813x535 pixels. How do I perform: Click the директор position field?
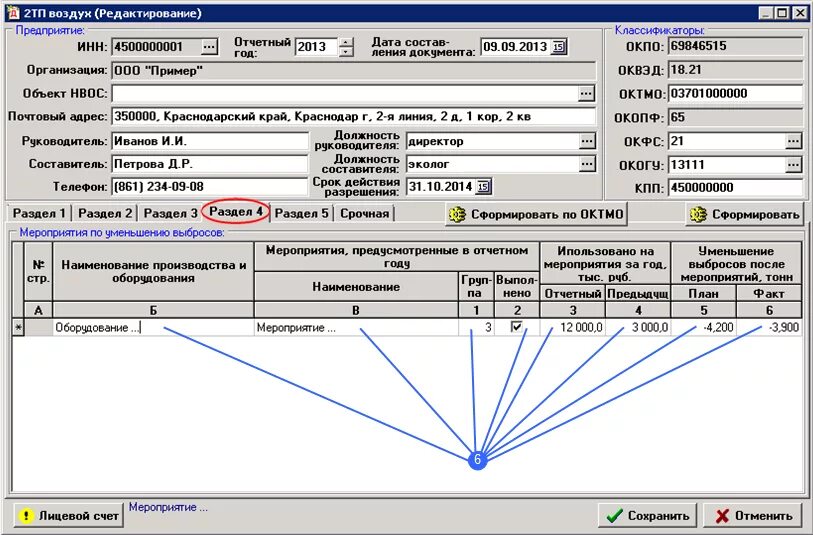coord(492,140)
